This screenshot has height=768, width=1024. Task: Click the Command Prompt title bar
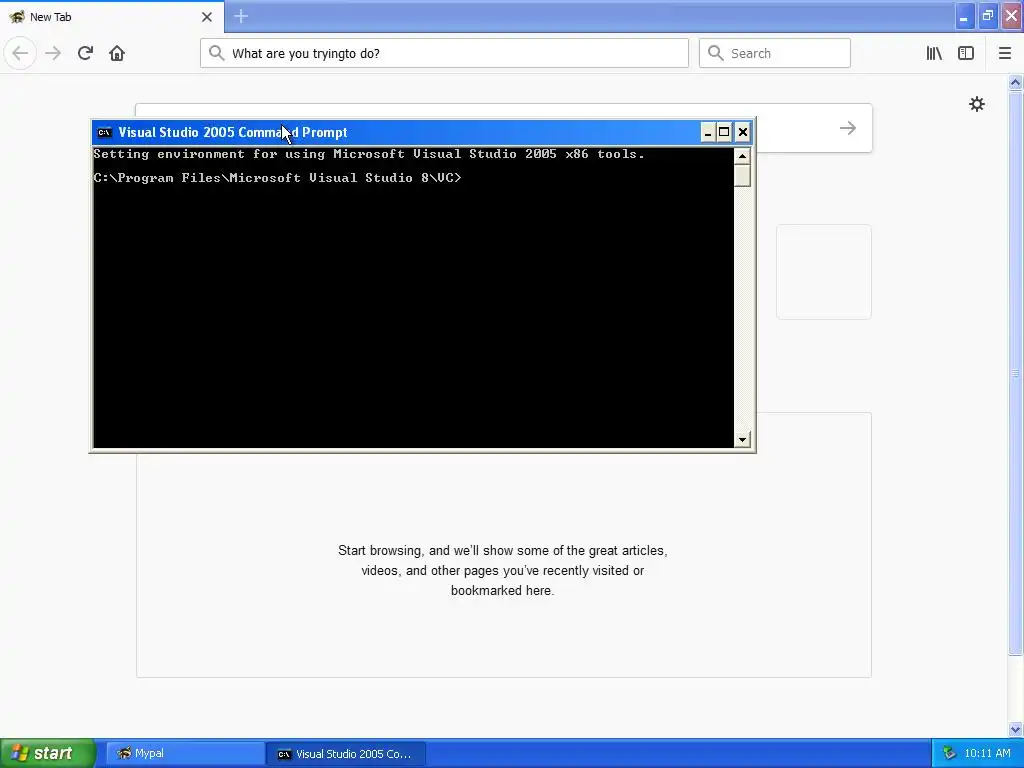[x=422, y=133]
